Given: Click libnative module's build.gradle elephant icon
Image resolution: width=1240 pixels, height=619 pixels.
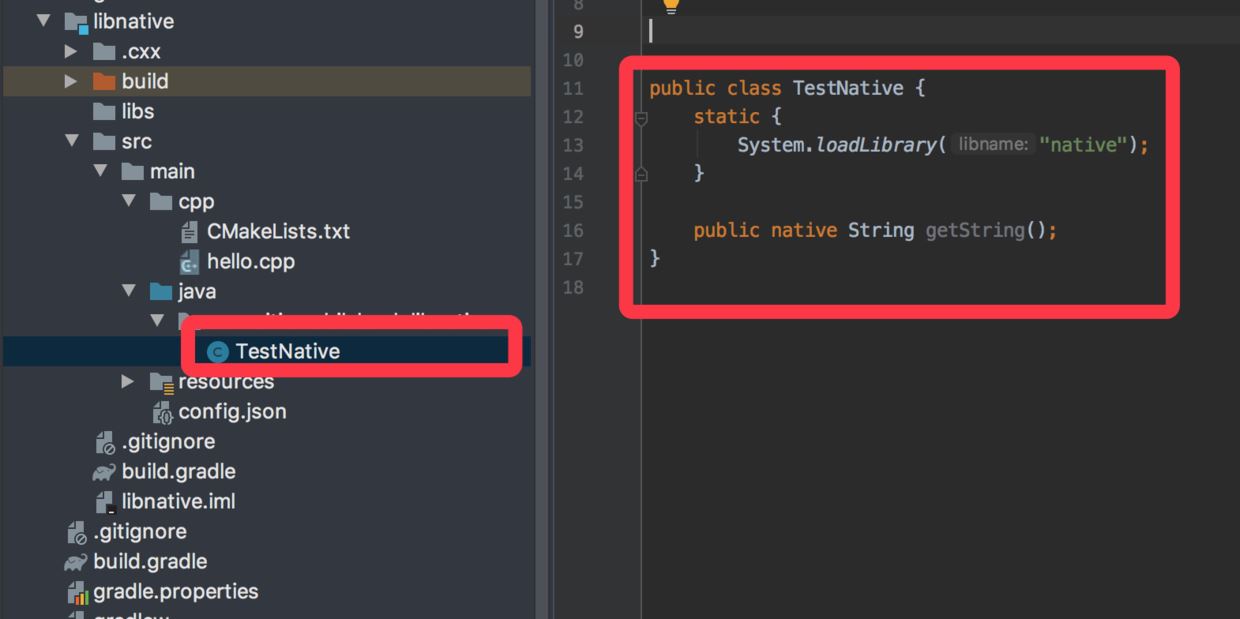Looking at the screenshot, I should click(x=104, y=472).
